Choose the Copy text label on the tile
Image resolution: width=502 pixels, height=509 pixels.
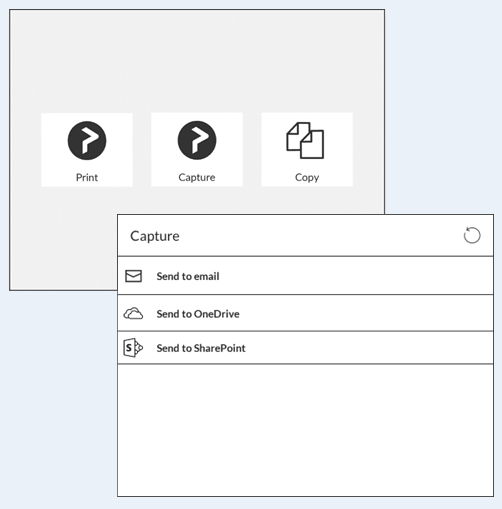tap(307, 177)
